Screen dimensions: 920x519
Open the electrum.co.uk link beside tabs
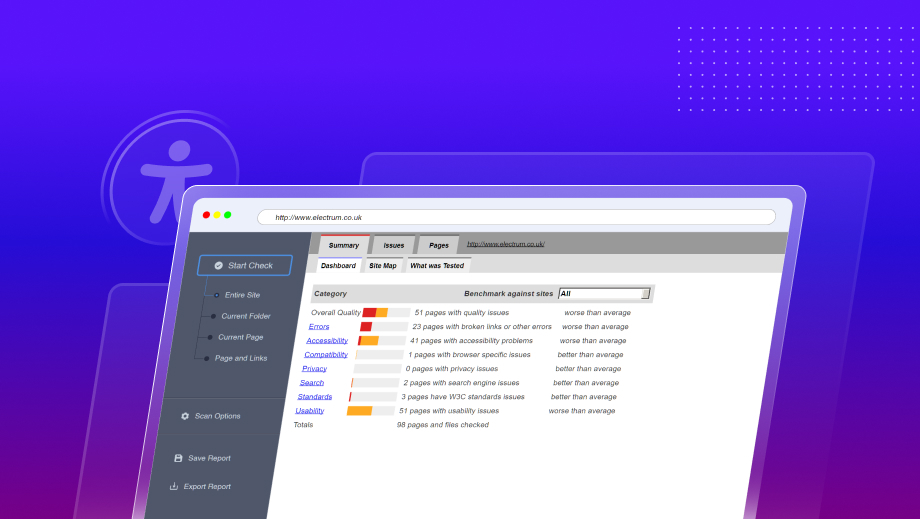point(506,244)
